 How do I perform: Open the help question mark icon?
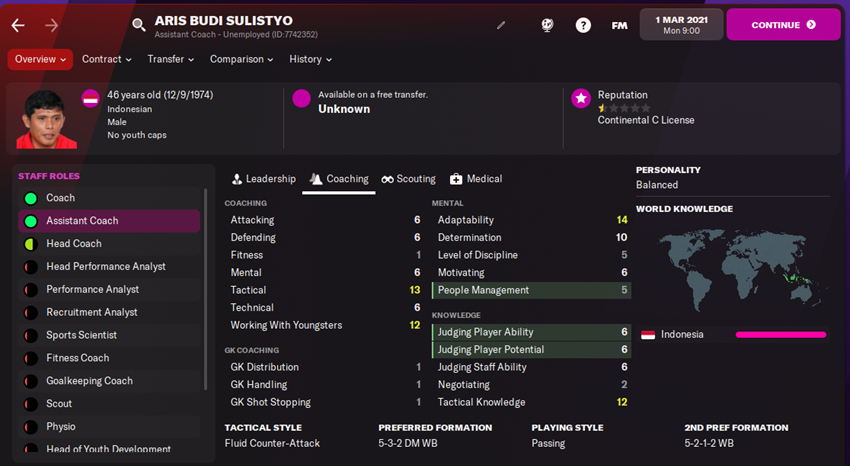coord(583,25)
